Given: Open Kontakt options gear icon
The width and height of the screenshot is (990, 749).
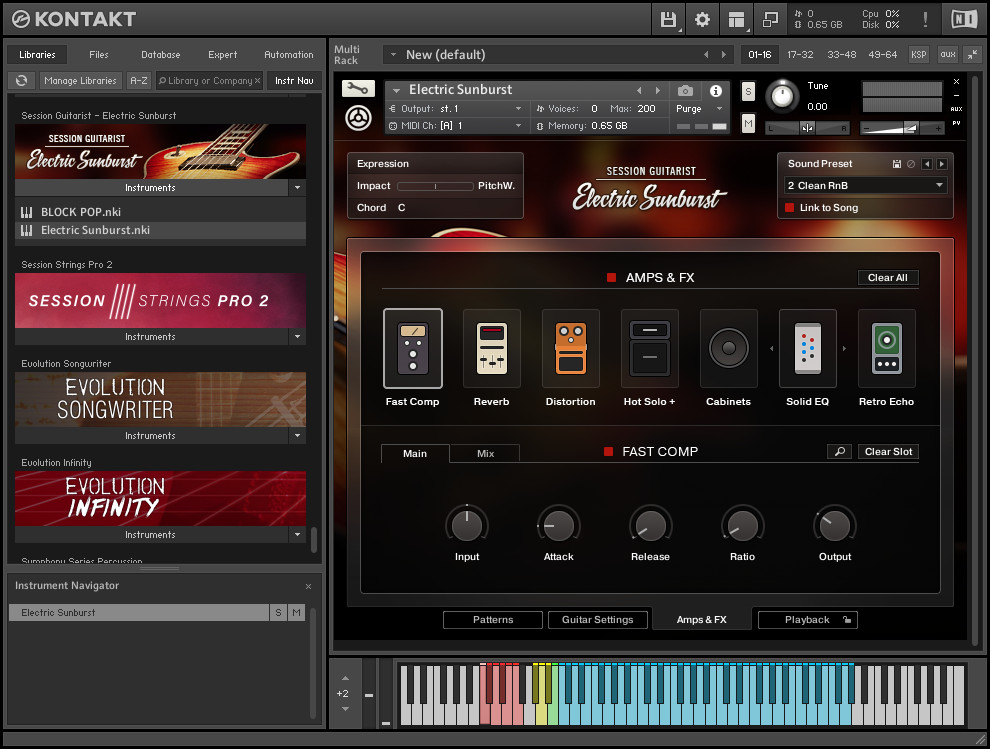Looking at the screenshot, I should pyautogui.click(x=702, y=20).
